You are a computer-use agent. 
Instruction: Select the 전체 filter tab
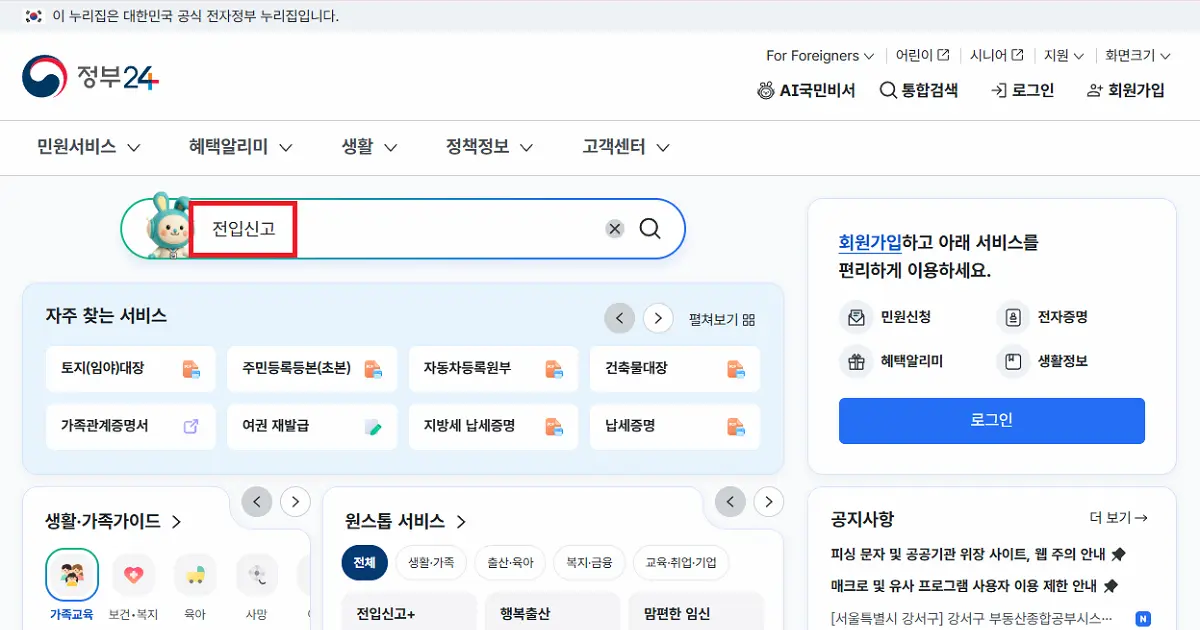pos(364,563)
